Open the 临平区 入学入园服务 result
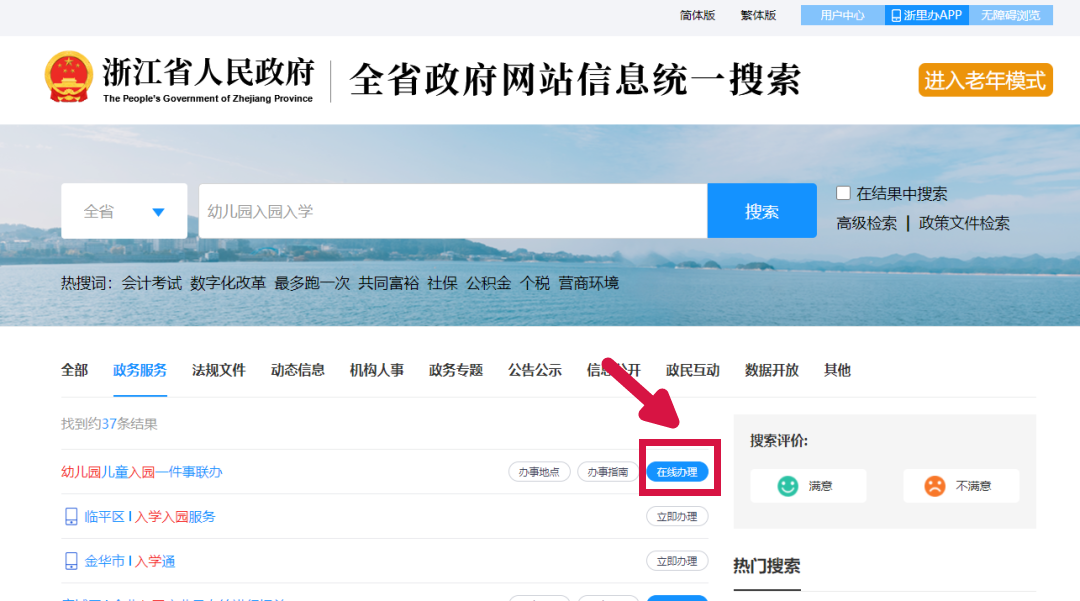Image resolution: width=1080 pixels, height=601 pixels. 150,516
